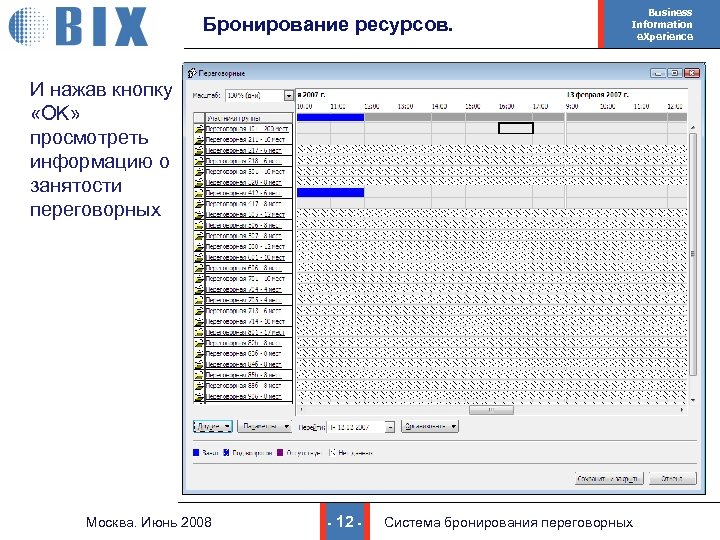Click the left arrow of the horizontal scrollbar
The height and width of the screenshot is (540, 720).
pyautogui.click(x=301, y=410)
